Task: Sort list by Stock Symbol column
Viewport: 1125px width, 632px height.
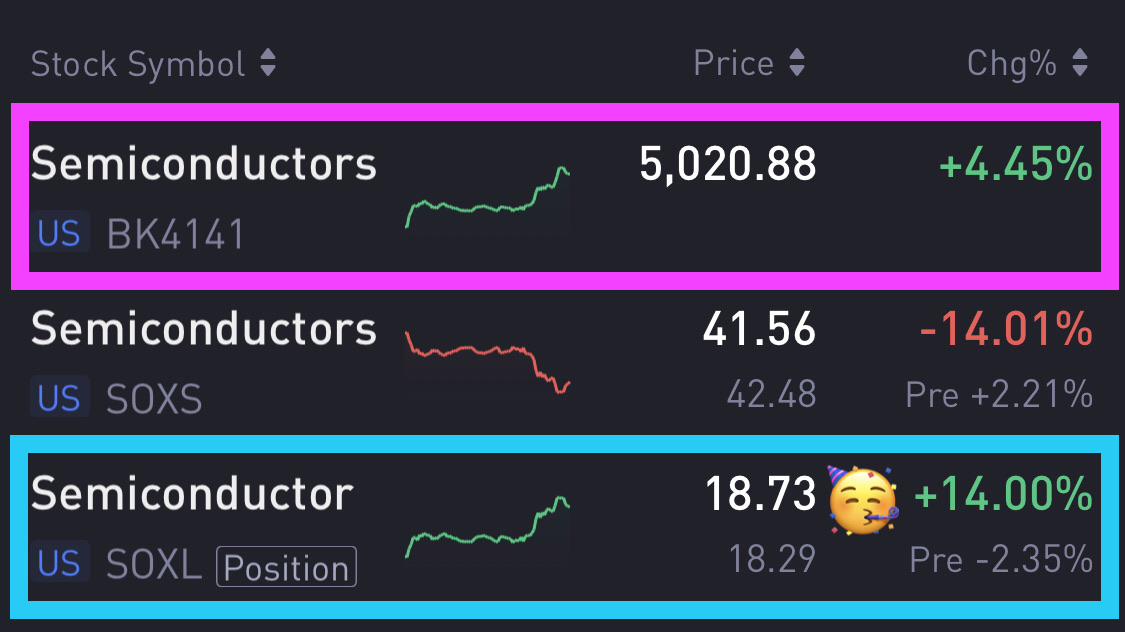Action: pyautogui.click(x=138, y=65)
